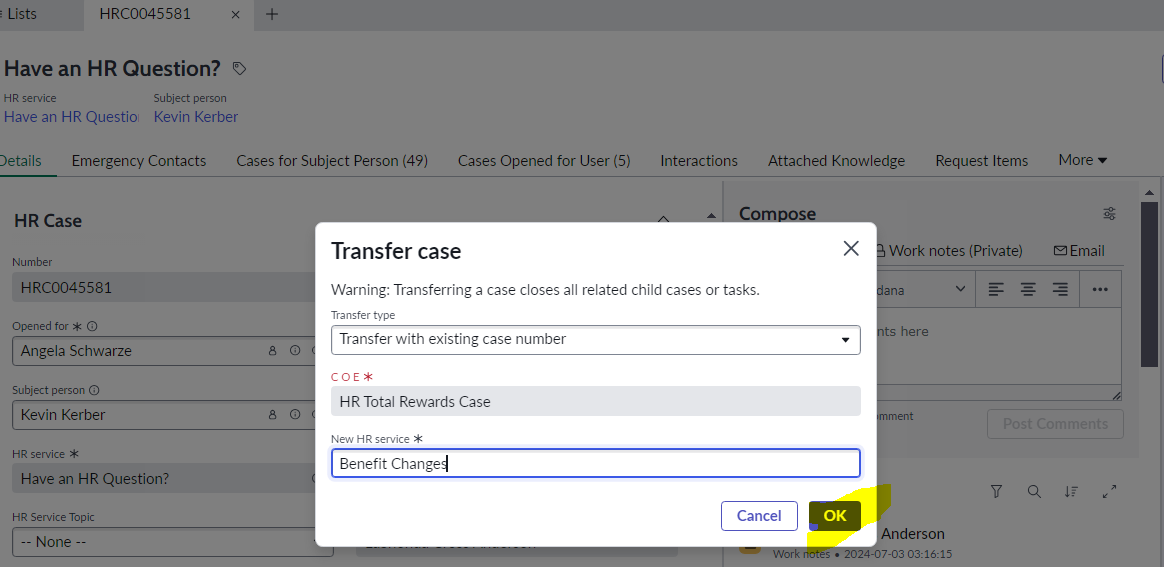Click the right-side vertical scrollbar thumb
Viewport: 1164px width, 567px height.
[x=1148, y=284]
